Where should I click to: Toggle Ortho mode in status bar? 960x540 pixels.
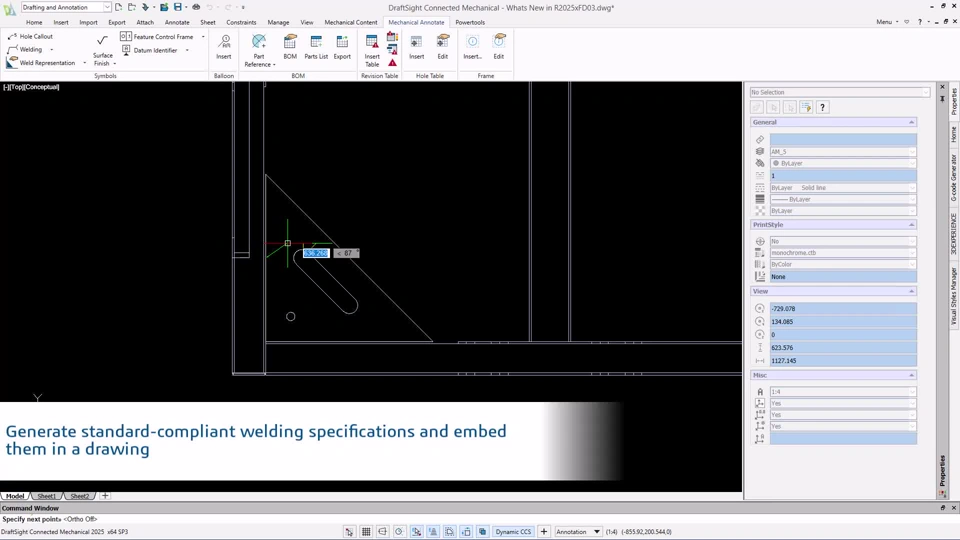pyautogui.click(x=383, y=531)
